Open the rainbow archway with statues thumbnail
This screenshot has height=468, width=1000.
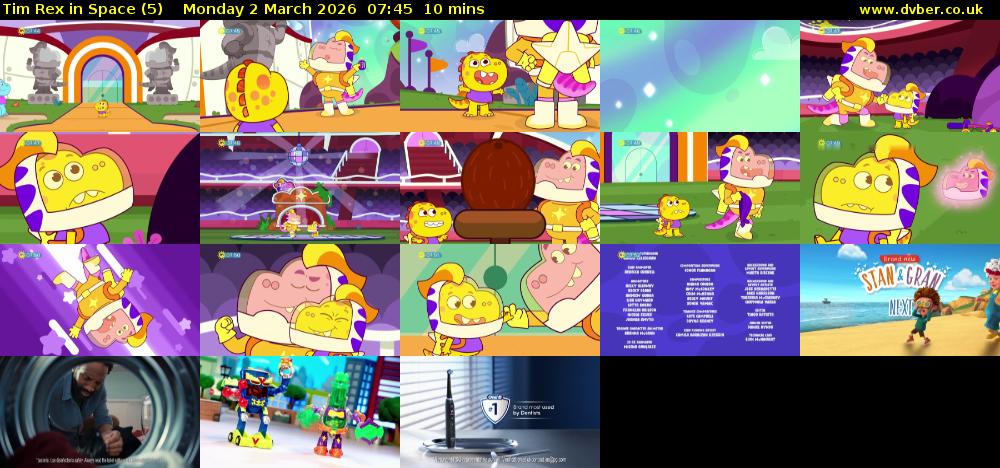pyautogui.click(x=100, y=76)
